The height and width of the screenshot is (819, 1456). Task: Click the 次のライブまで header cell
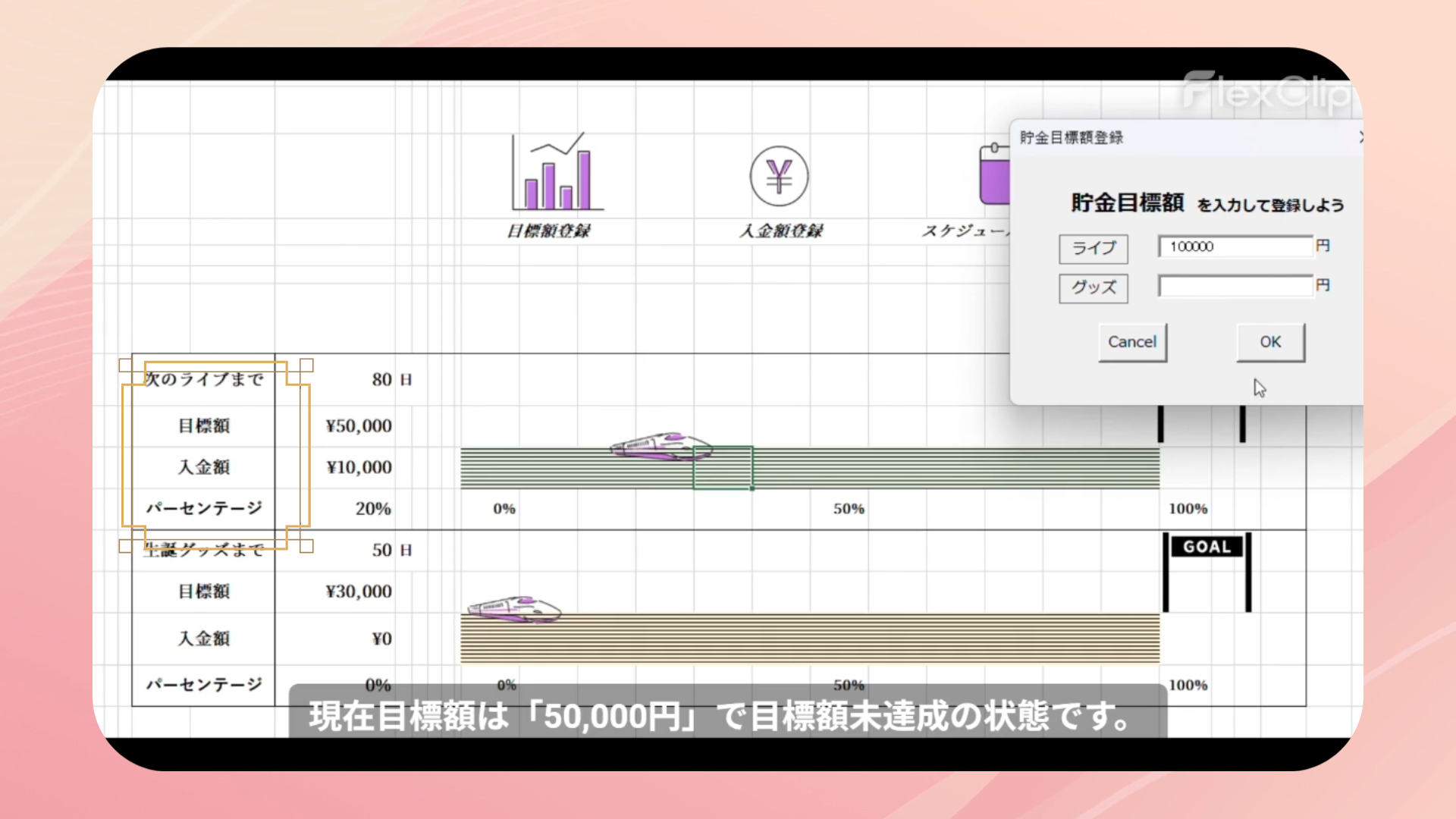point(204,378)
